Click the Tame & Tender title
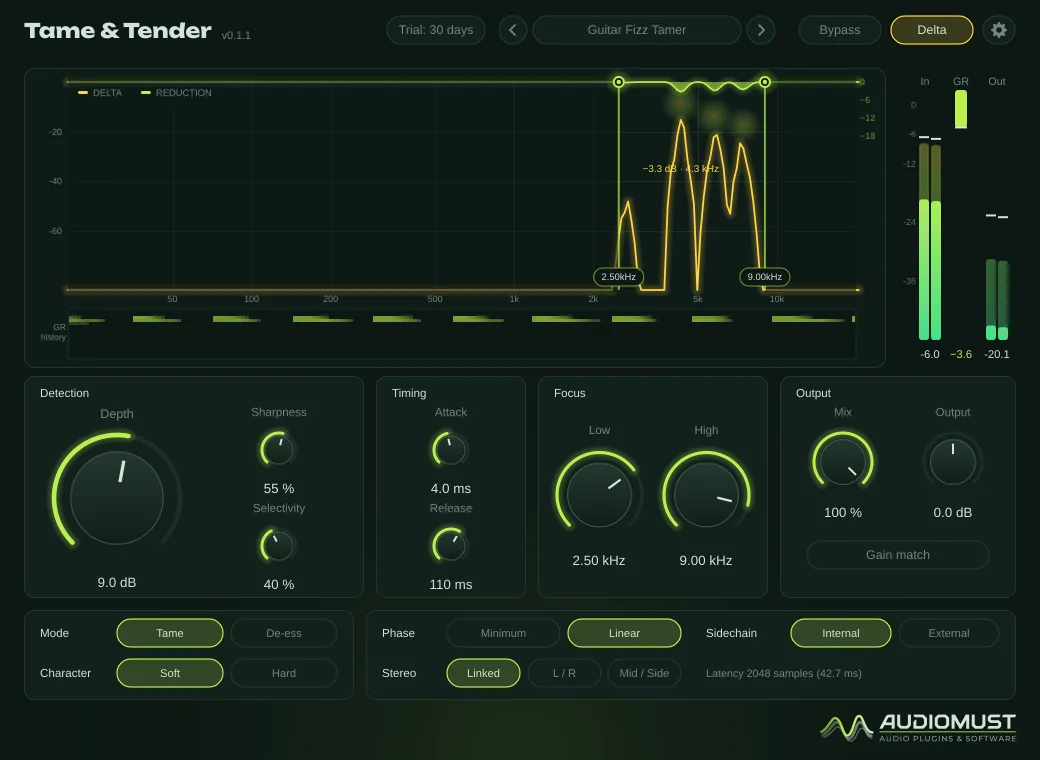1040x760 pixels. [x=117, y=31]
